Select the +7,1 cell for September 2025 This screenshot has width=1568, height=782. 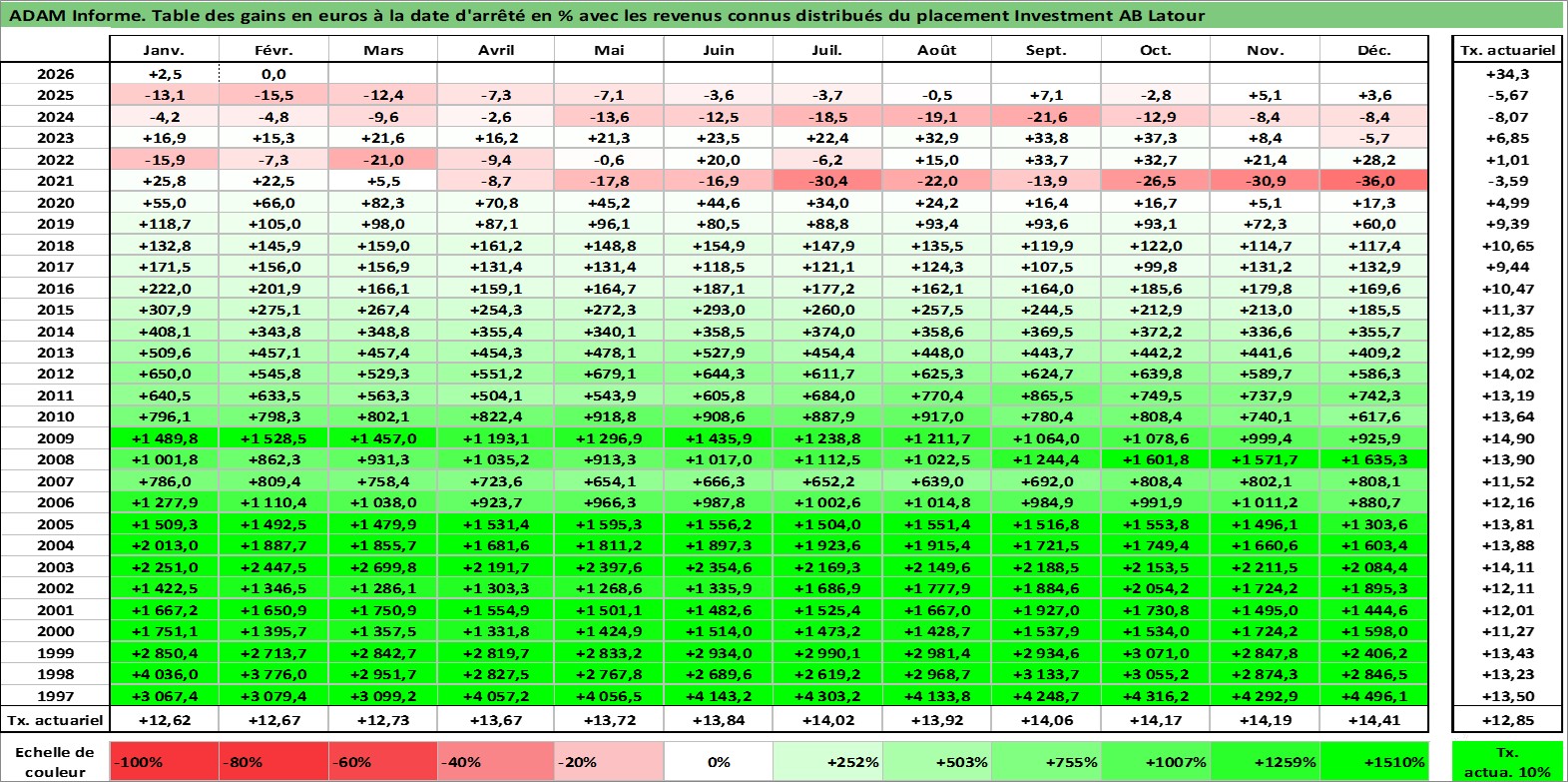pos(1046,95)
